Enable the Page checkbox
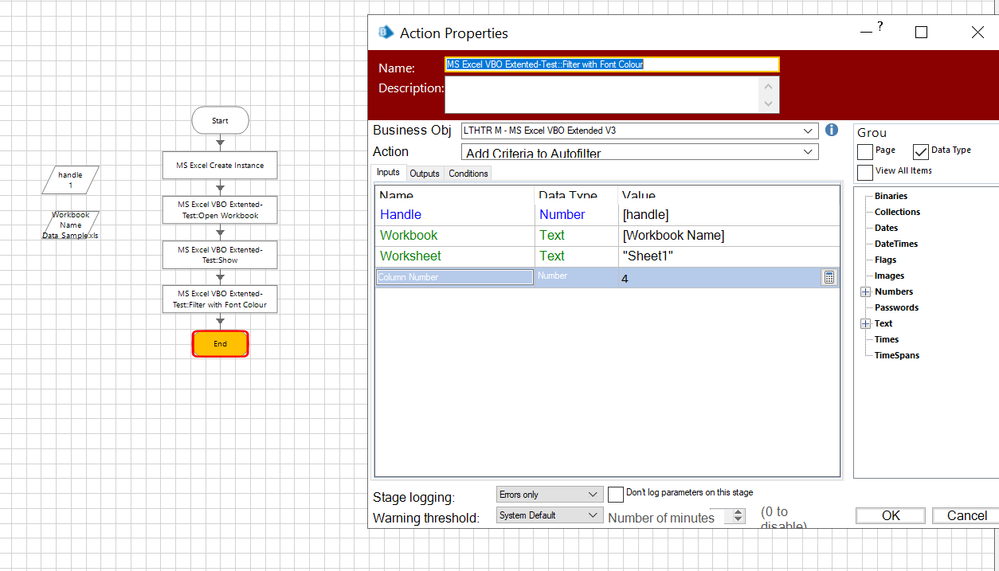 click(x=865, y=152)
